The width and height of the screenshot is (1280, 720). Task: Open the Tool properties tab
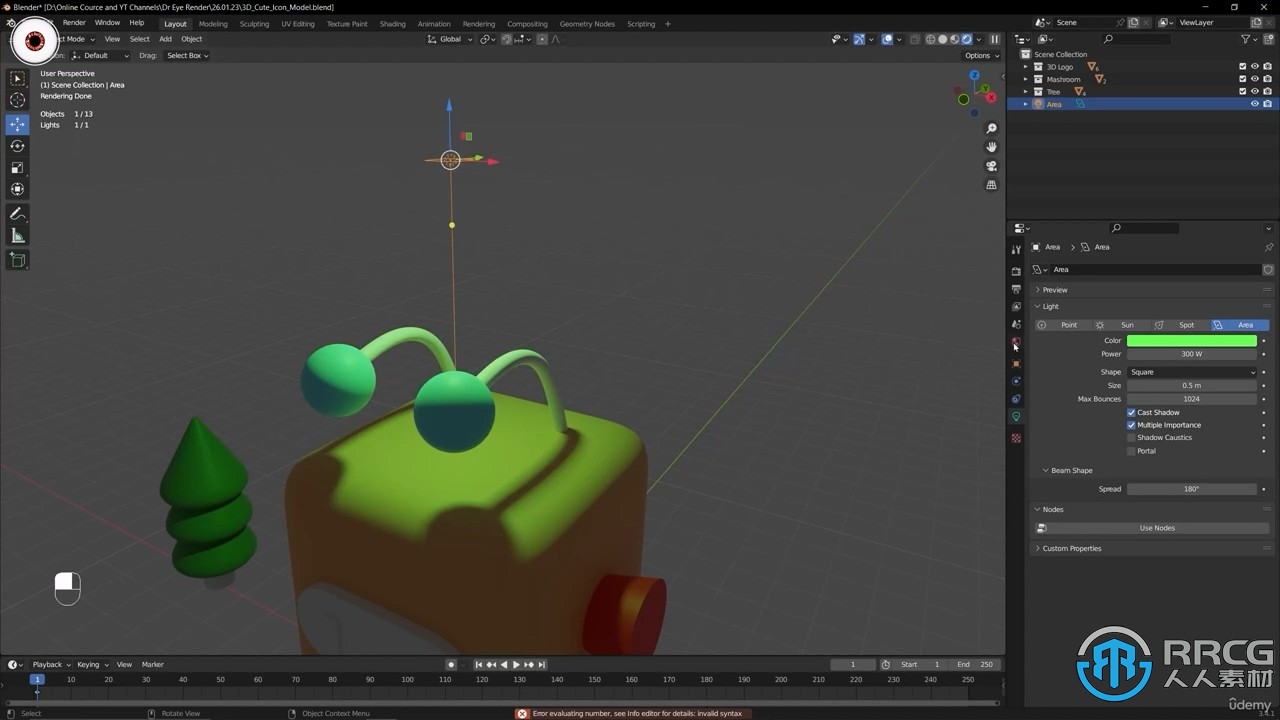pyautogui.click(x=1016, y=250)
